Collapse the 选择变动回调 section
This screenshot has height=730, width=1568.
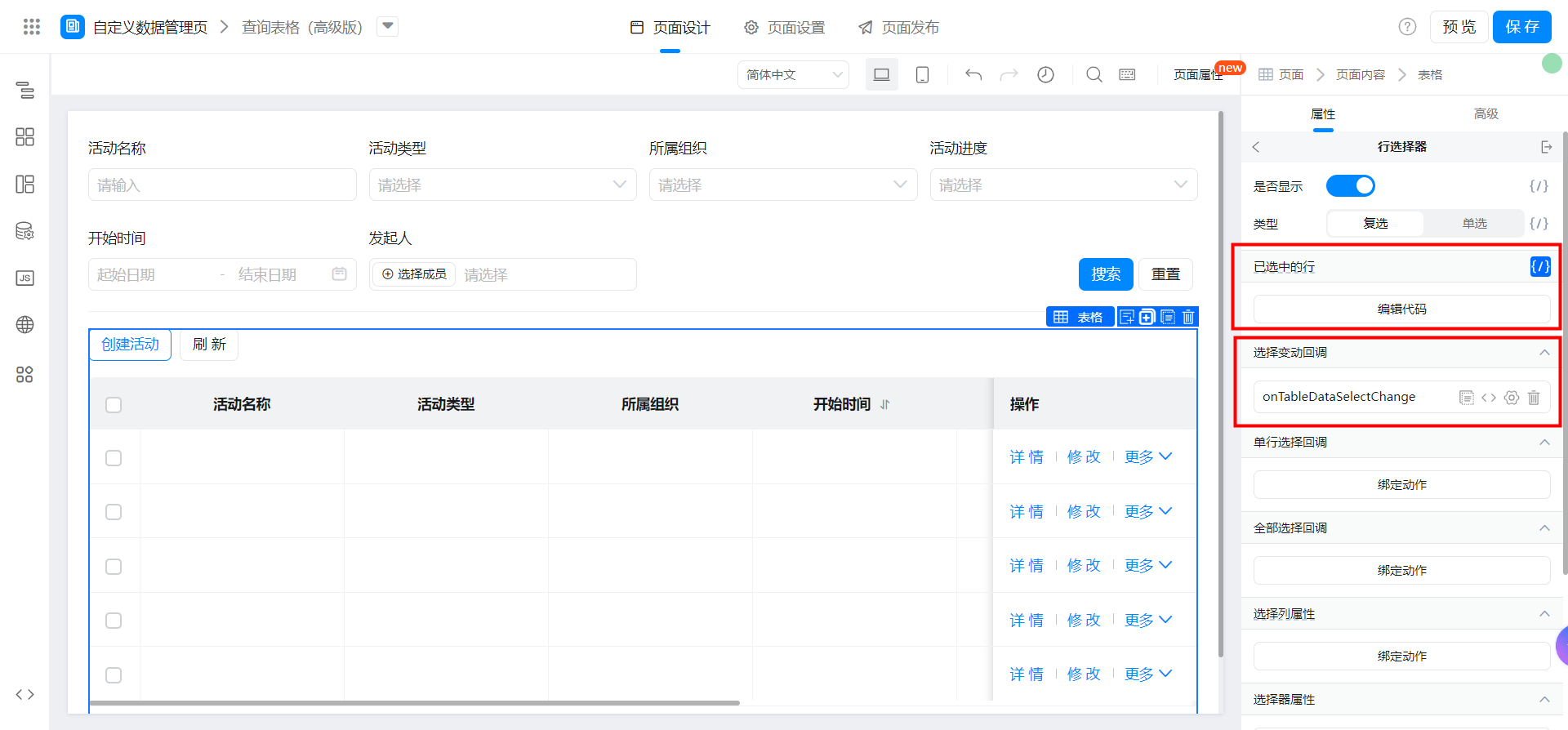coord(1544,353)
